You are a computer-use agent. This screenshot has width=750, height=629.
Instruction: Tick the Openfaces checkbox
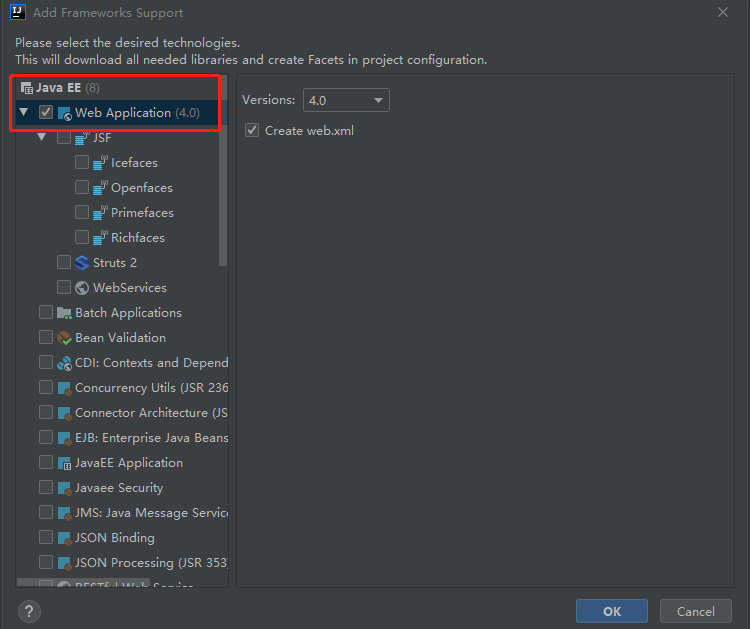82,187
